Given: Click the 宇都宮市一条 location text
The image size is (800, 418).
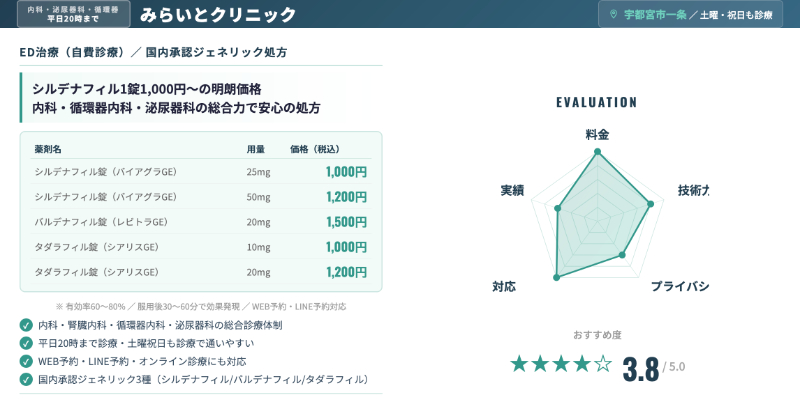Looking at the screenshot, I should (x=655, y=15).
